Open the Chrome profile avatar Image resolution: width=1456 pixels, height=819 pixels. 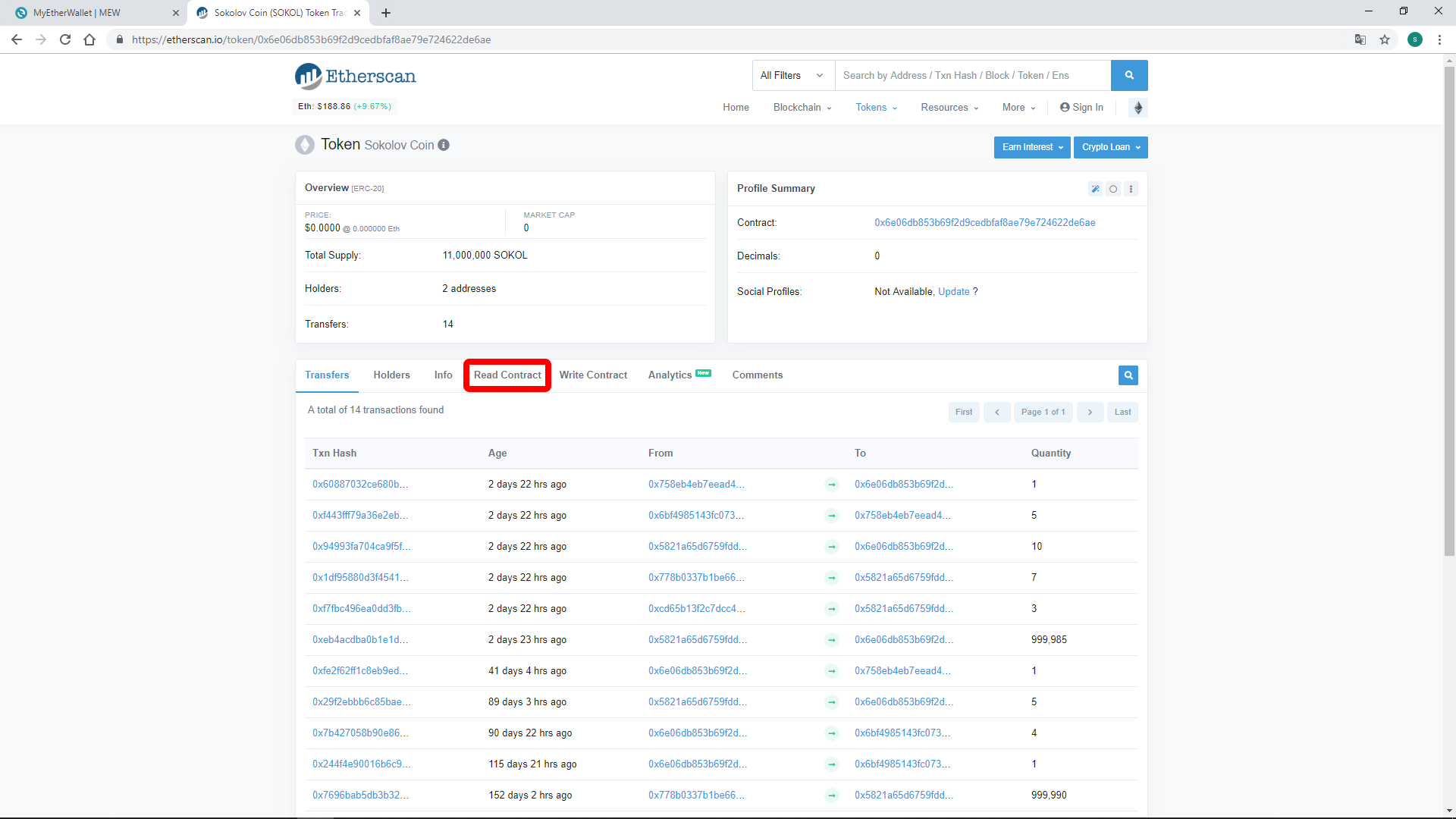click(1415, 39)
